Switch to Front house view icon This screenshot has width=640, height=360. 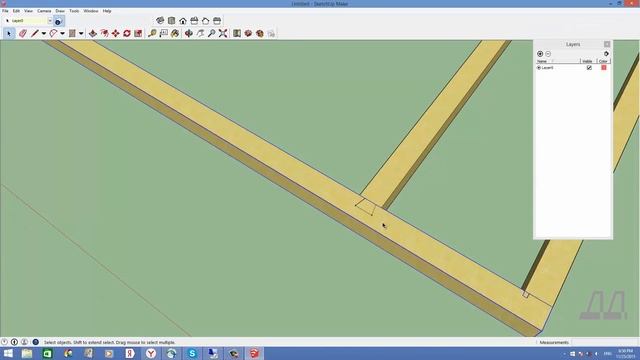tap(183, 20)
